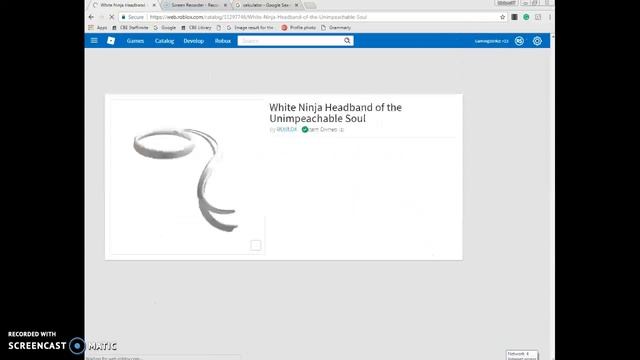640x360 pixels.
Task: Click the Secure lock indicator in address bar
Action: click(x=133, y=17)
